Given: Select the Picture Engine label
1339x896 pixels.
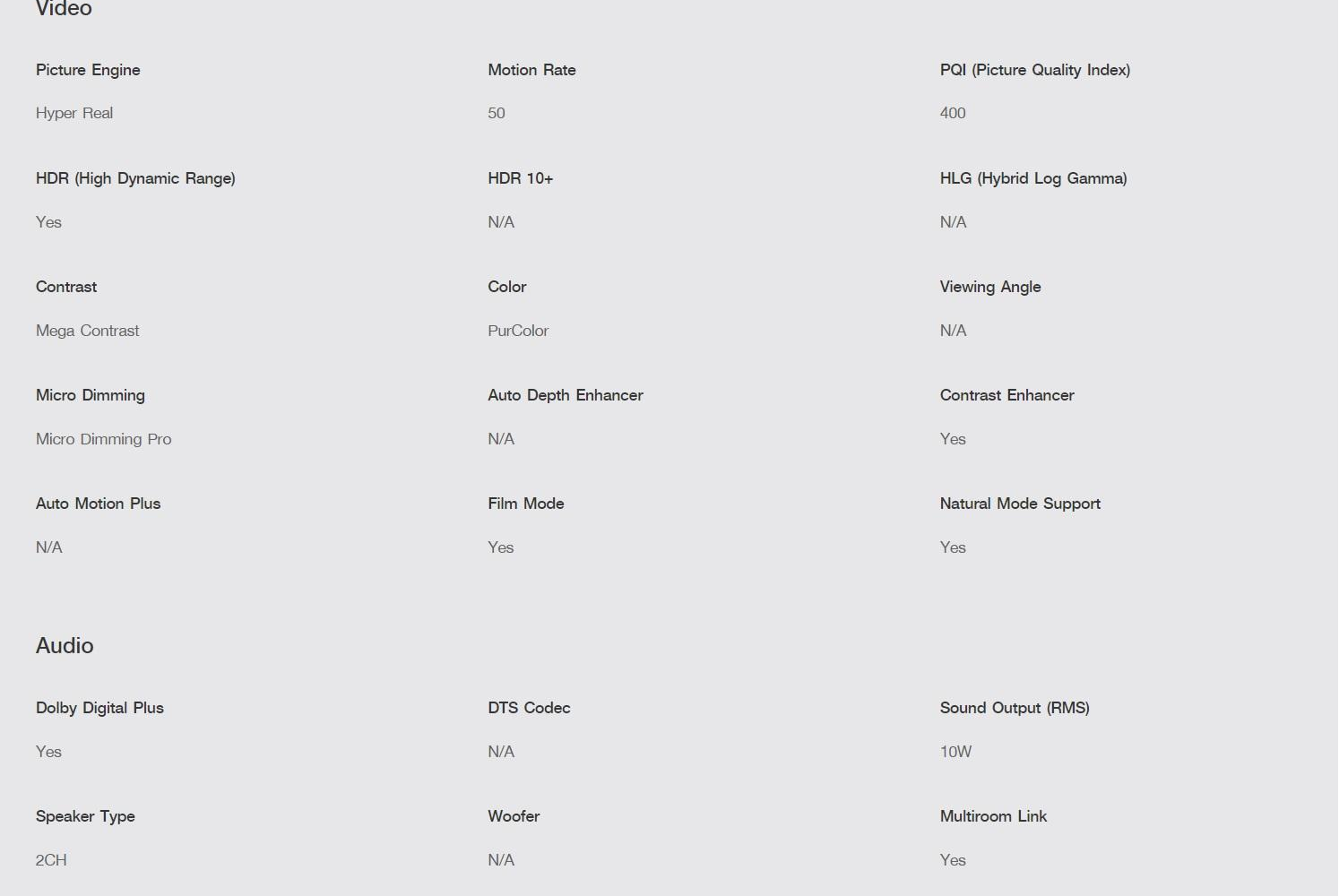Looking at the screenshot, I should 88,70.
